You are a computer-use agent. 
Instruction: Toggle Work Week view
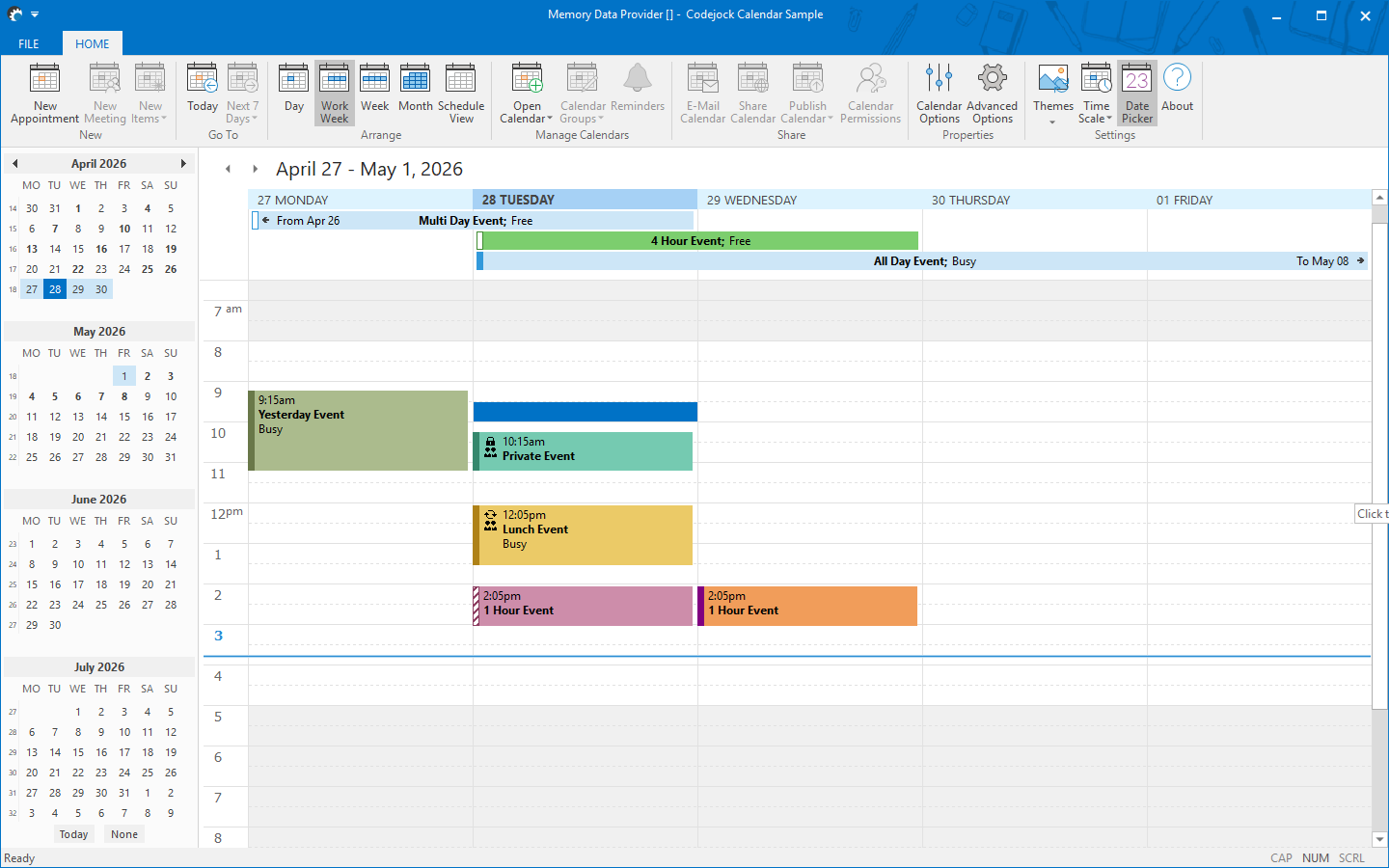tap(334, 93)
